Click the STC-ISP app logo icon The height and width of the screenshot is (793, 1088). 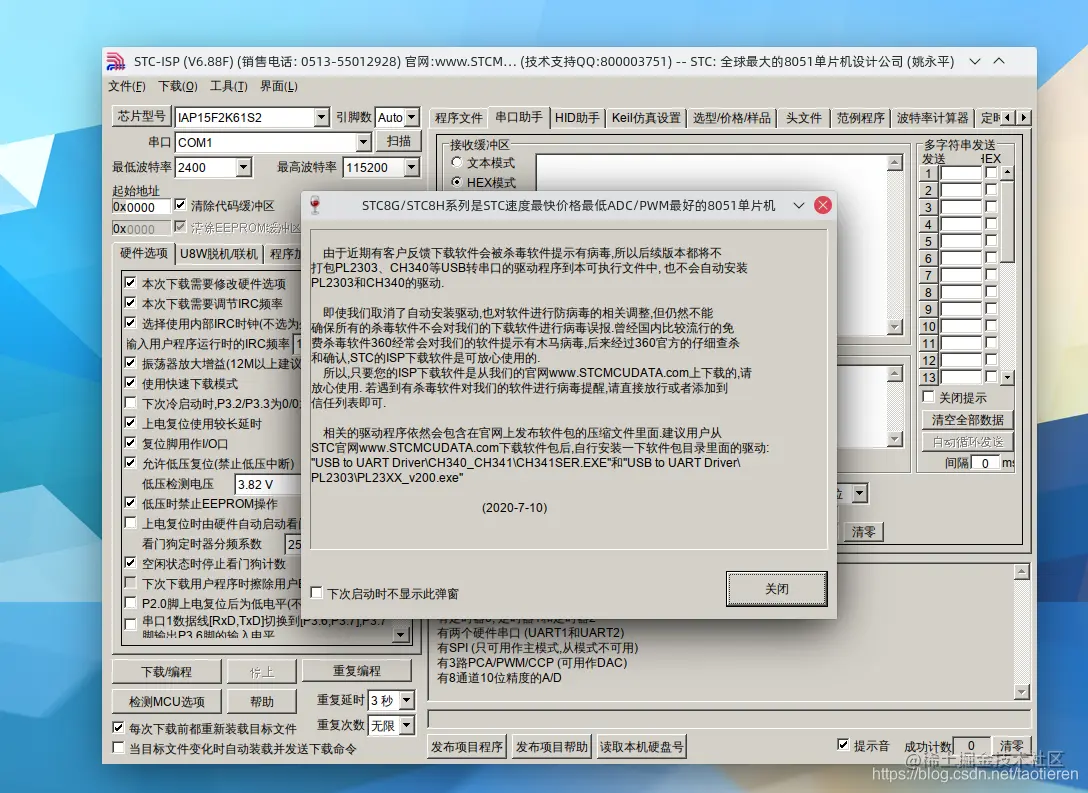click(x=116, y=62)
